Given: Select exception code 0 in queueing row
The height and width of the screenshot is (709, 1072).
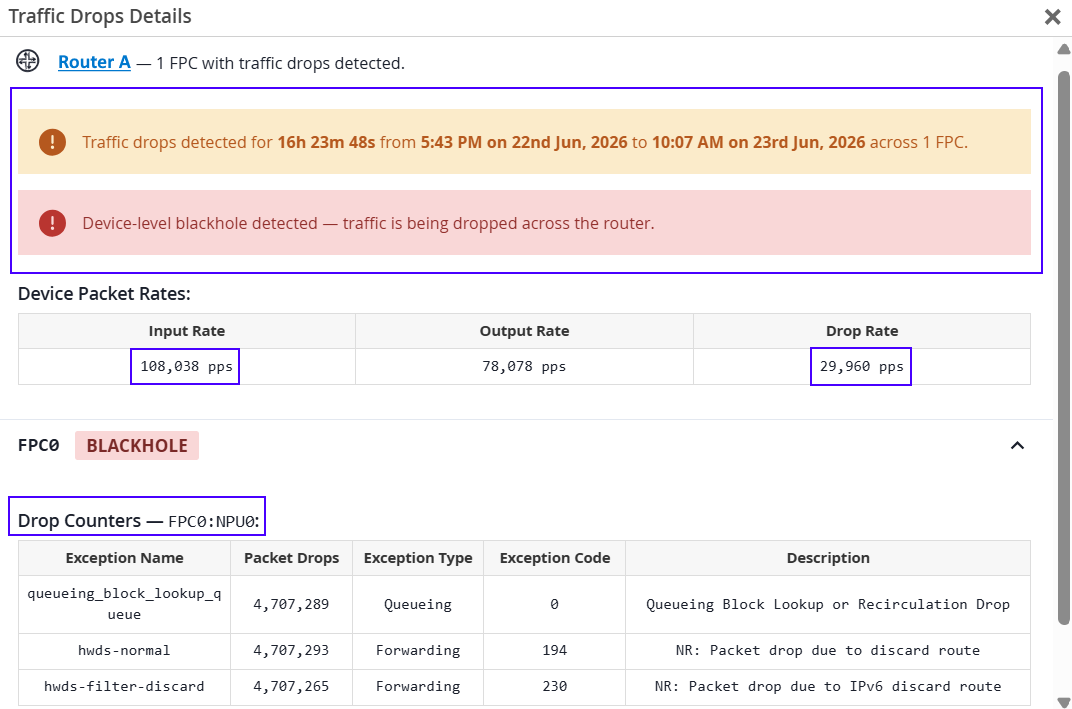Looking at the screenshot, I should coord(554,604).
